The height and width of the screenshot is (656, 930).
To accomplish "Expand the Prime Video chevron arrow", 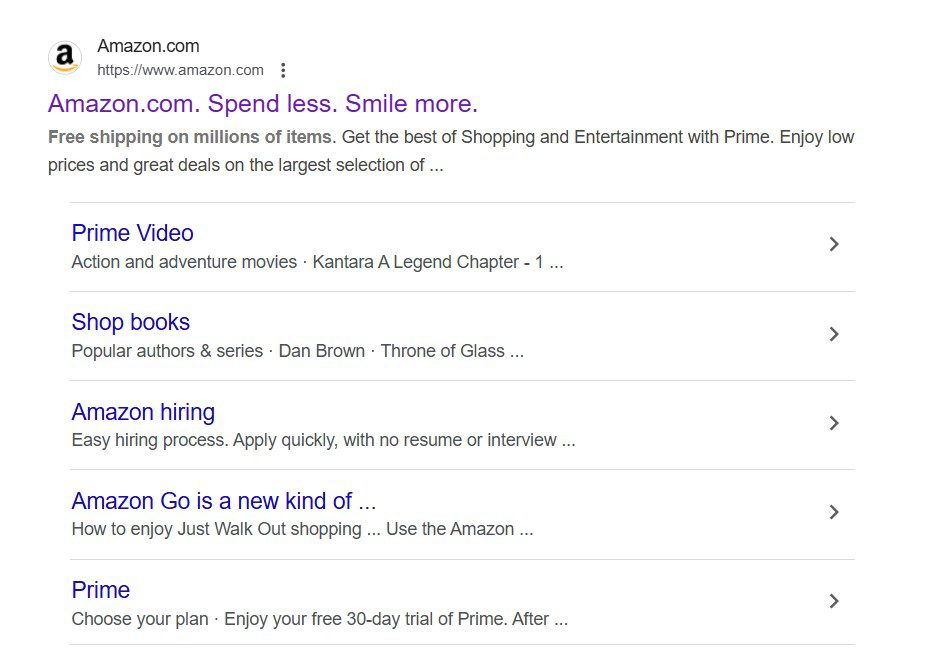I will pyautogui.click(x=834, y=244).
